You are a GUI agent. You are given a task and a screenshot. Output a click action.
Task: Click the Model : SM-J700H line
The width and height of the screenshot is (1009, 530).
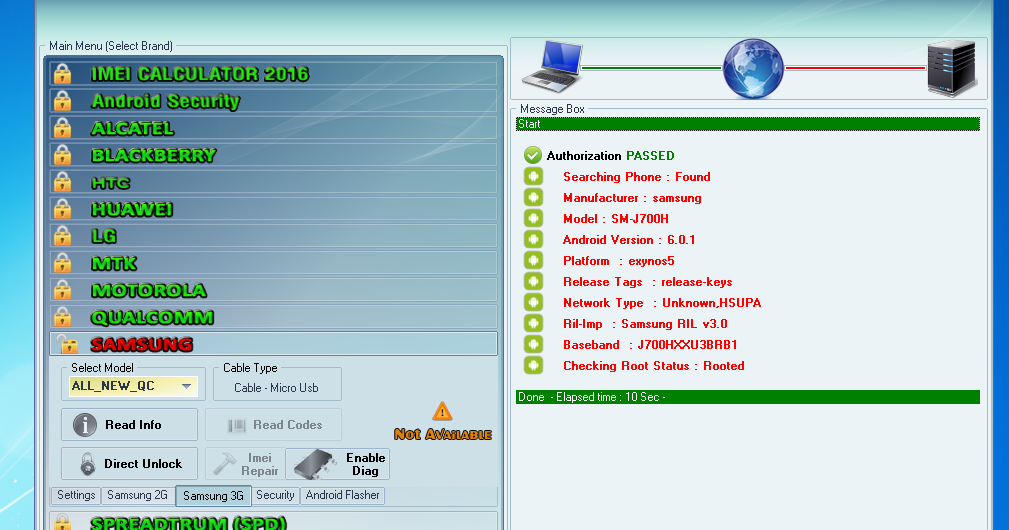(x=616, y=219)
